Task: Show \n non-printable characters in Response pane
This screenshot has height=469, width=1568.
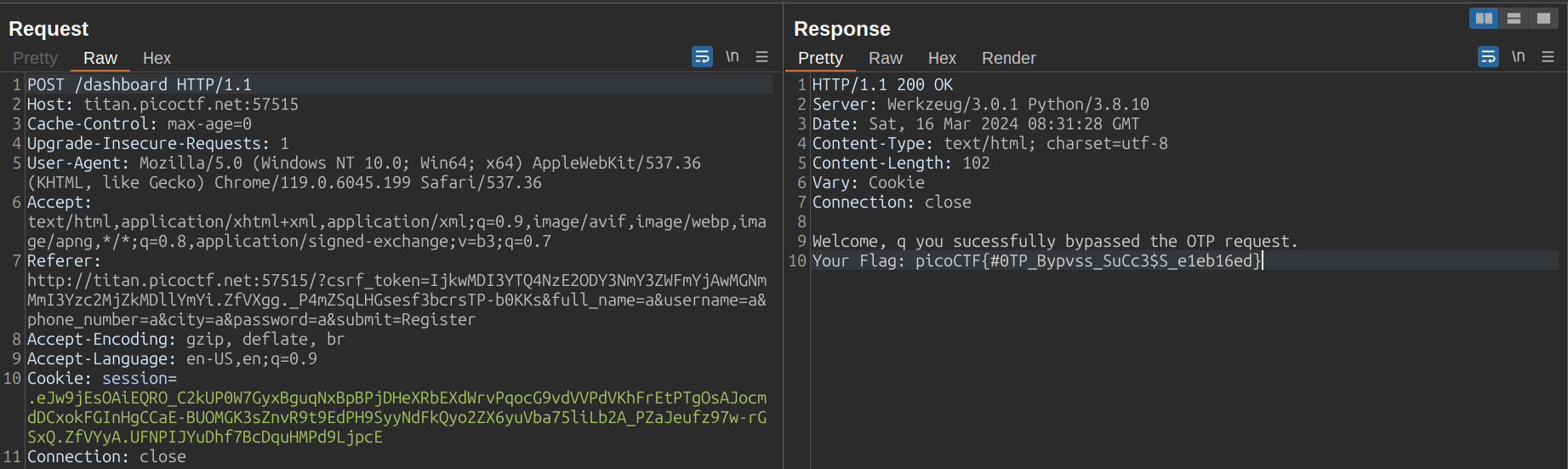Action: (1518, 57)
